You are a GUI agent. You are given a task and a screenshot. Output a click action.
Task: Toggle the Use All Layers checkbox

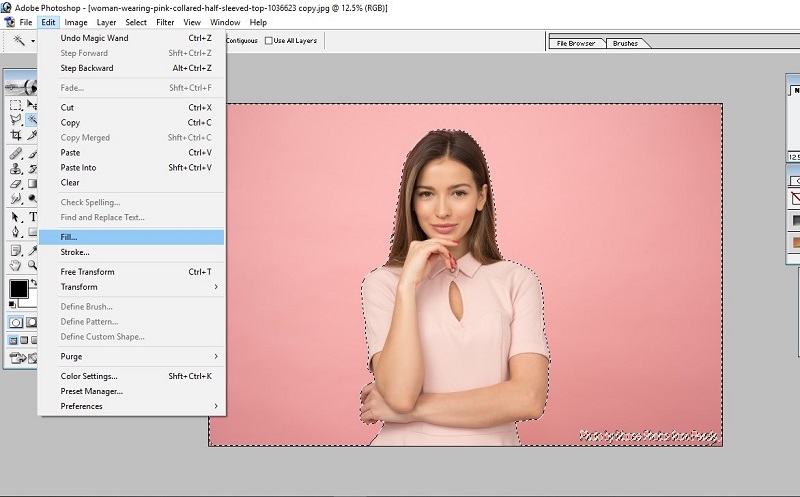click(x=268, y=41)
